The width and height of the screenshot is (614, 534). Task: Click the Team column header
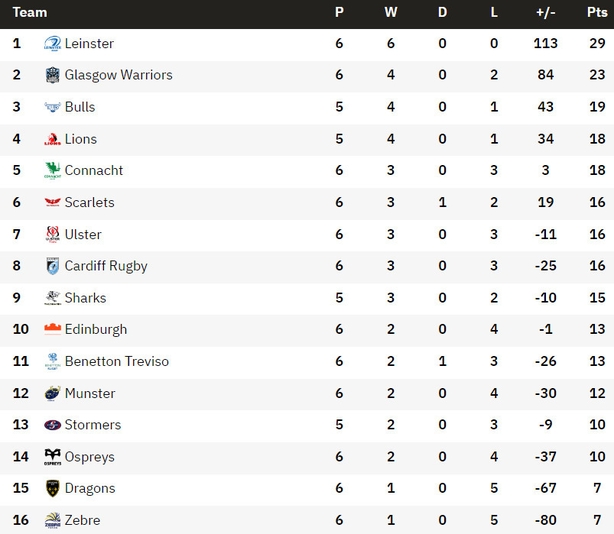pos(30,13)
